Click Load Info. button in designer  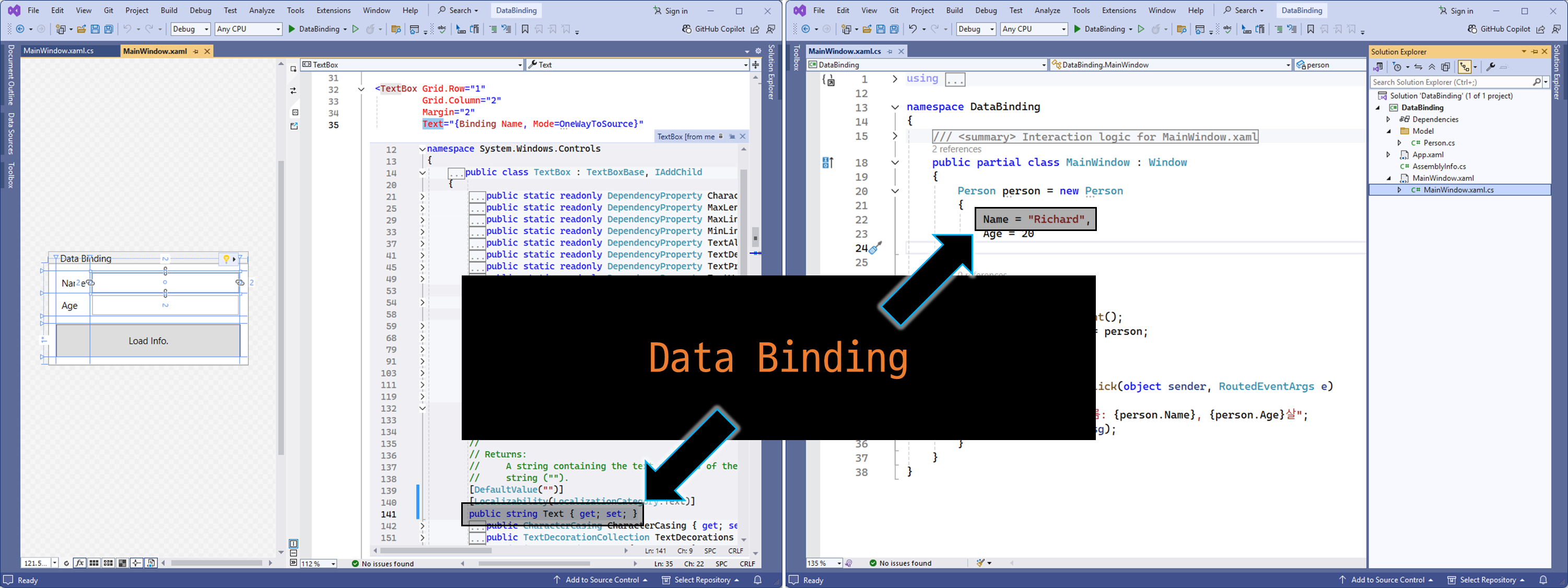click(x=148, y=341)
